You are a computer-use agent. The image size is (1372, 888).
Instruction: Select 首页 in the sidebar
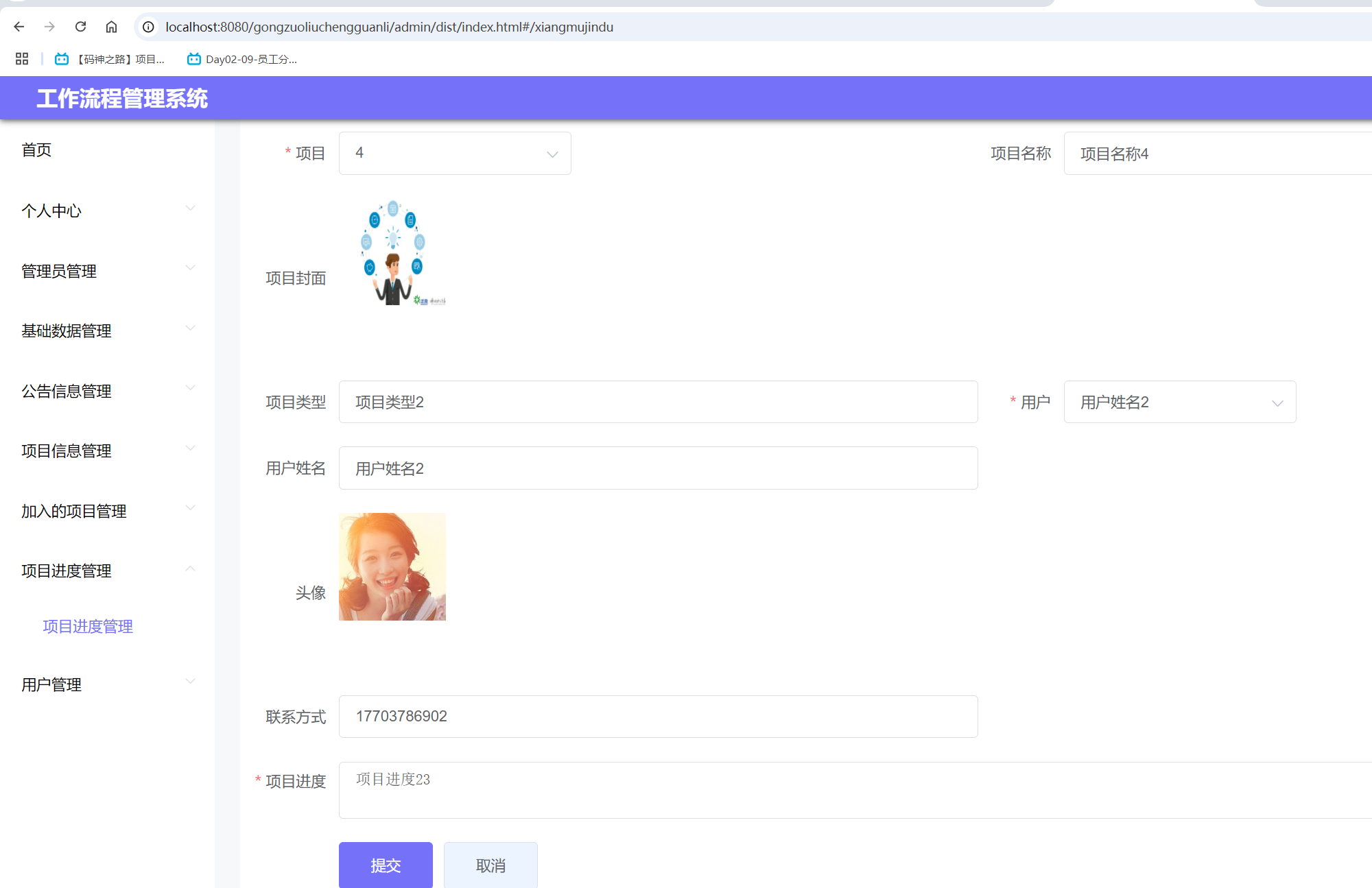pyautogui.click(x=36, y=149)
